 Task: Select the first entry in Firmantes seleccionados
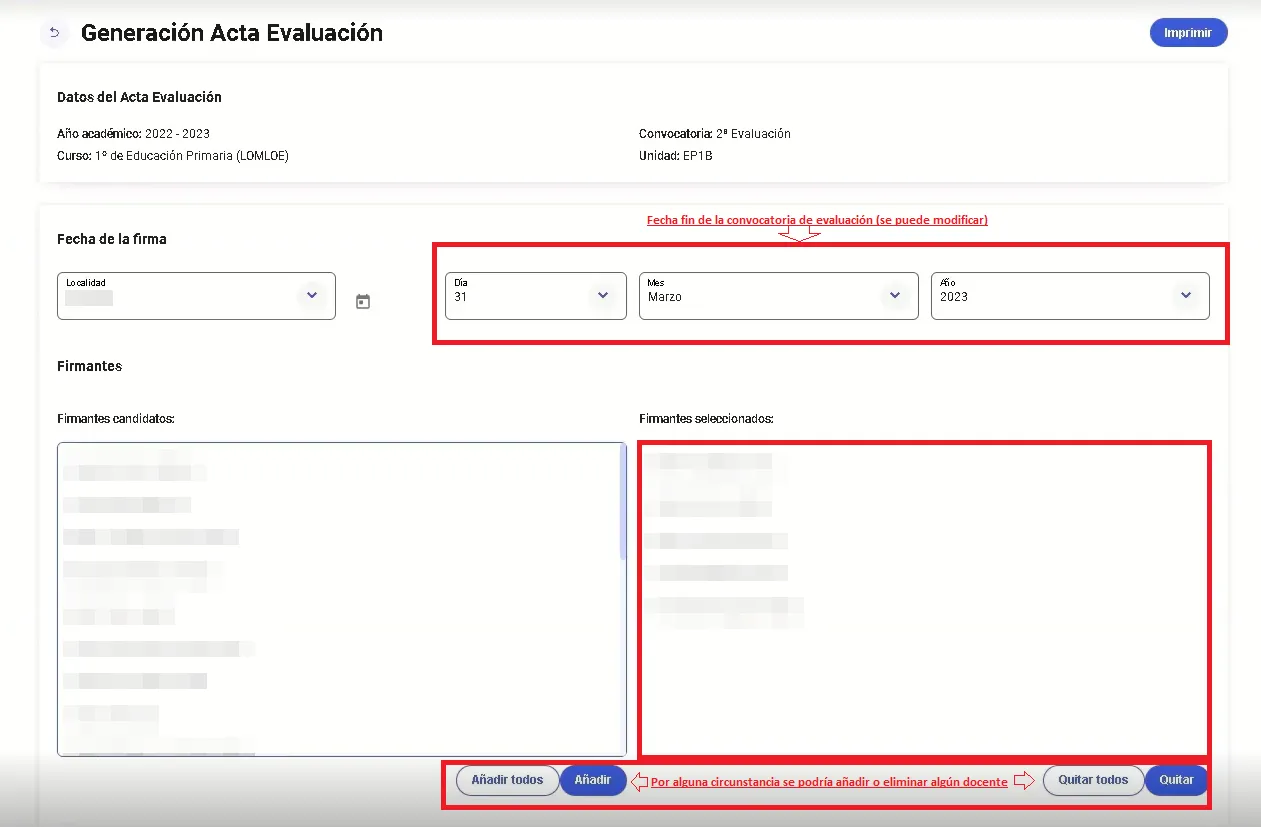708,461
